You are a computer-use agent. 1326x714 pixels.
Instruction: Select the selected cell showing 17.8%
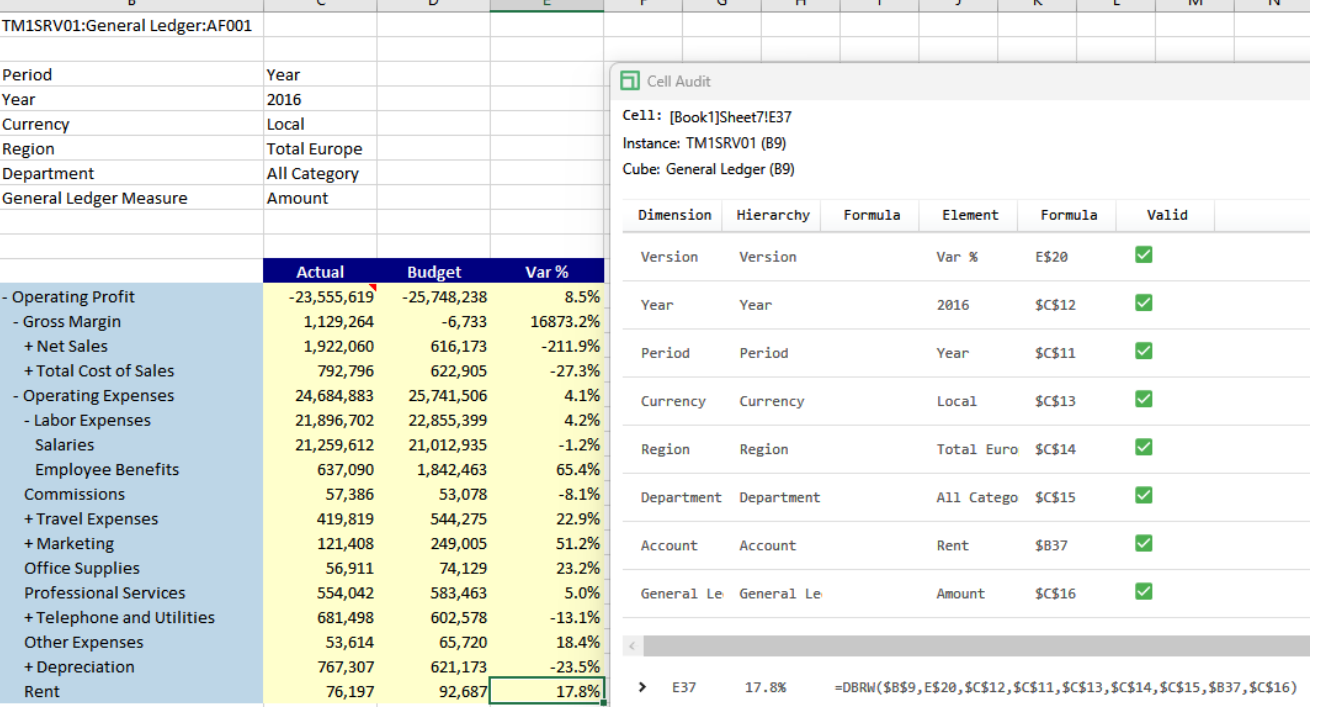coord(547,692)
